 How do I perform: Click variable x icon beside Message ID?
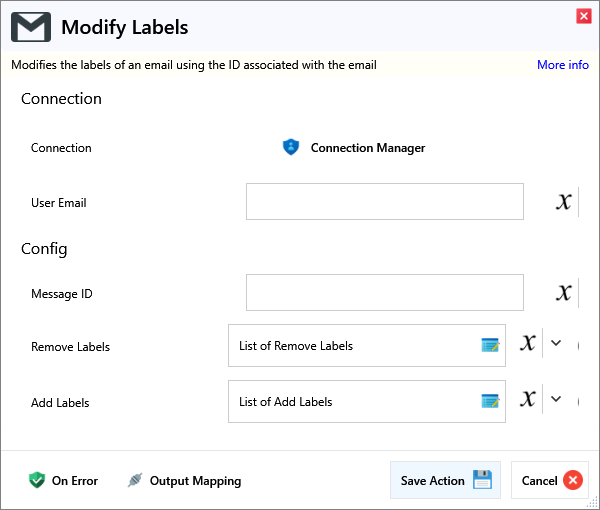tap(564, 292)
